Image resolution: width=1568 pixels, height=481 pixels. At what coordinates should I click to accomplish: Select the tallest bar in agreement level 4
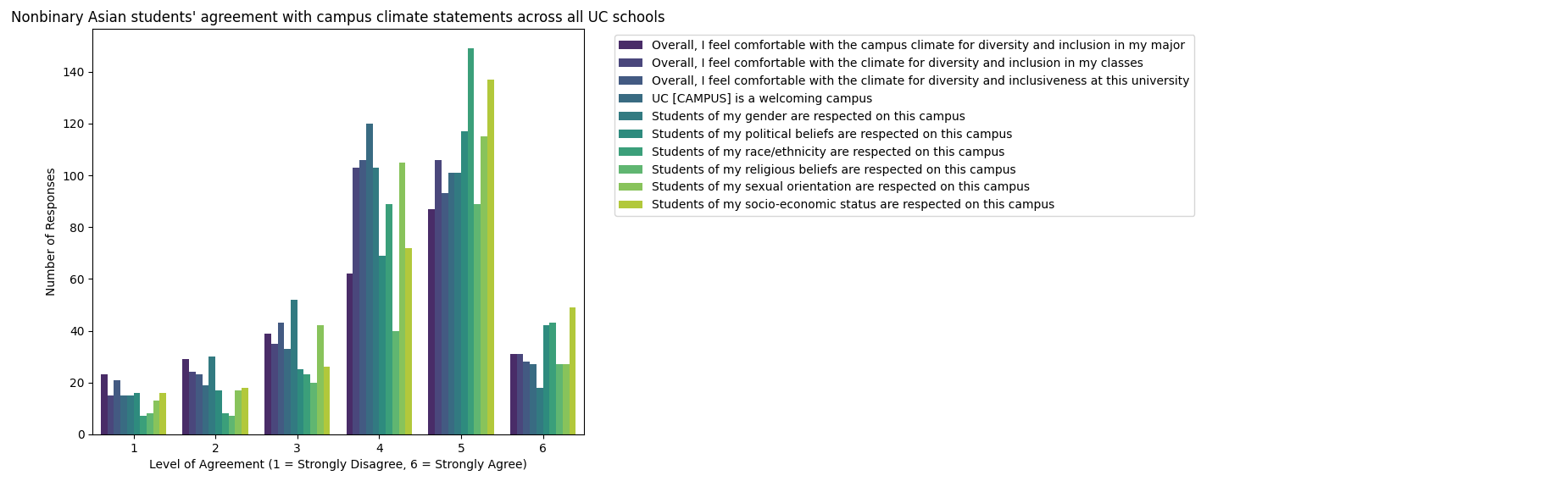click(370, 279)
